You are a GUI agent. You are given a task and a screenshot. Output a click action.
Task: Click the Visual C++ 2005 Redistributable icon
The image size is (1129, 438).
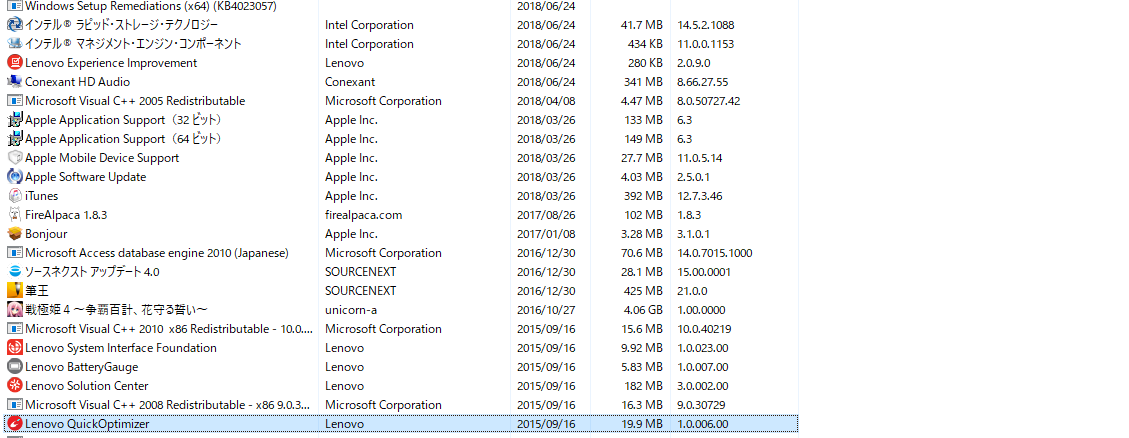14,101
